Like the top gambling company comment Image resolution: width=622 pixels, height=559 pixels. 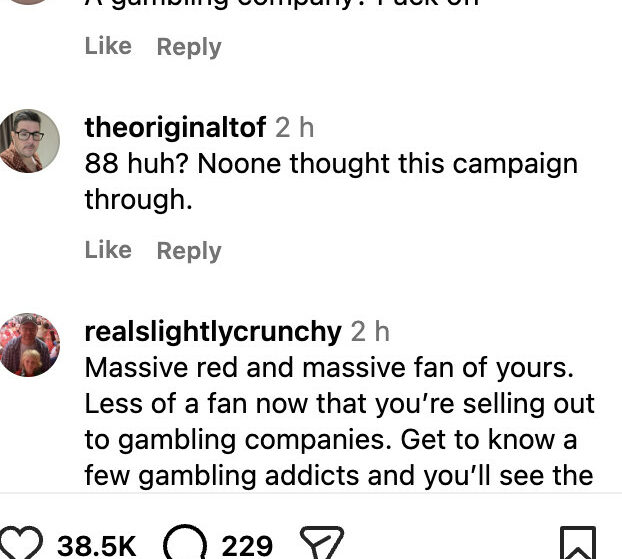(x=108, y=46)
